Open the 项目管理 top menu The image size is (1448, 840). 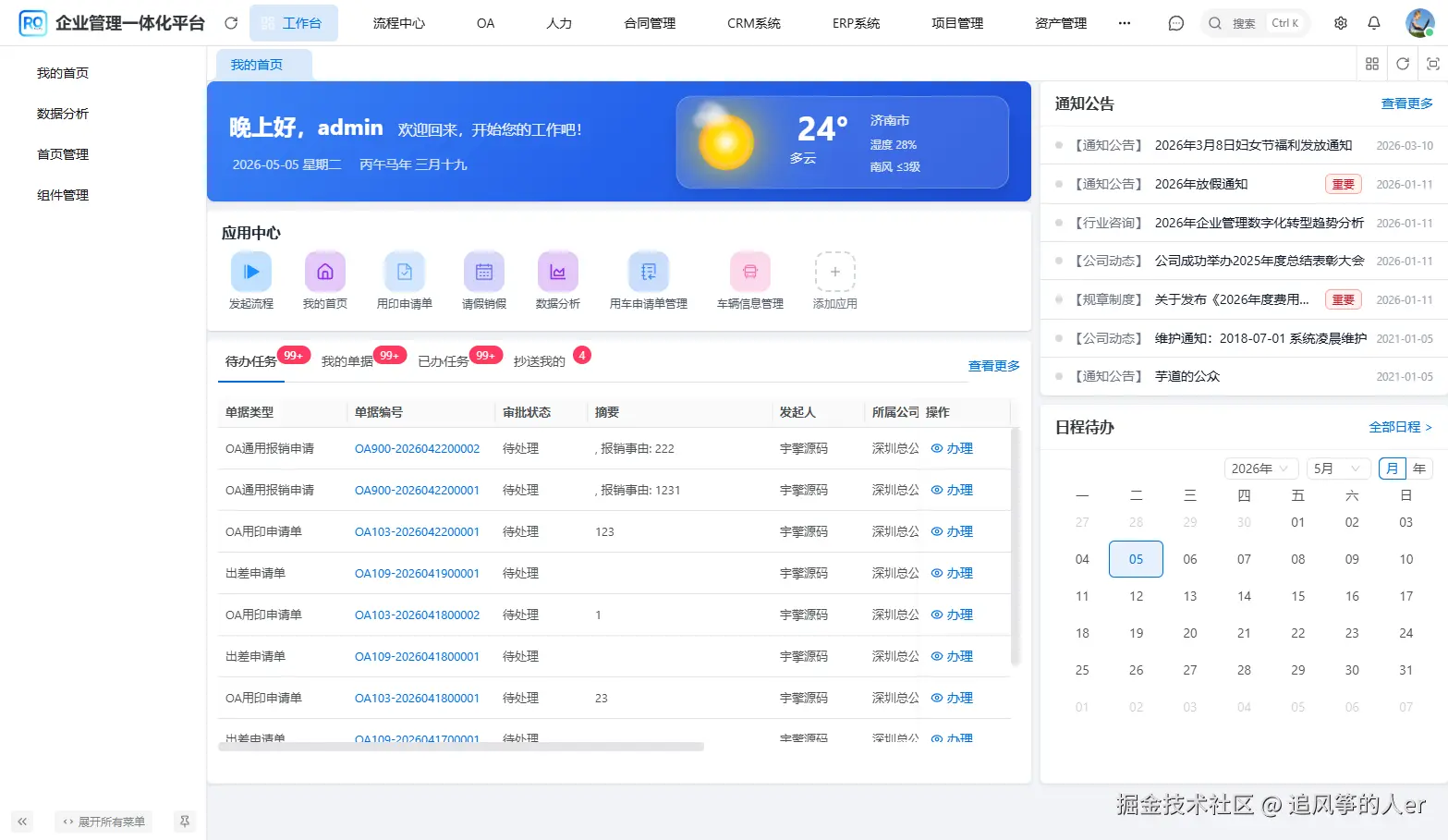pyautogui.click(x=957, y=23)
